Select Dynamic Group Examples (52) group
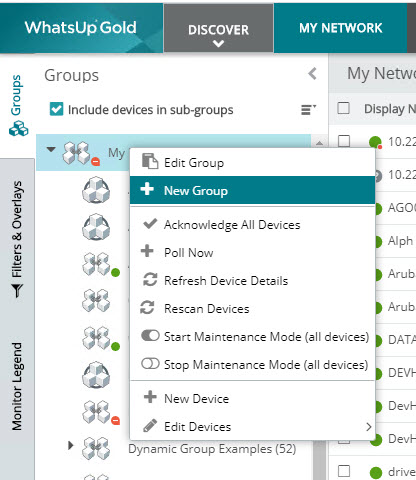 click(x=212, y=449)
